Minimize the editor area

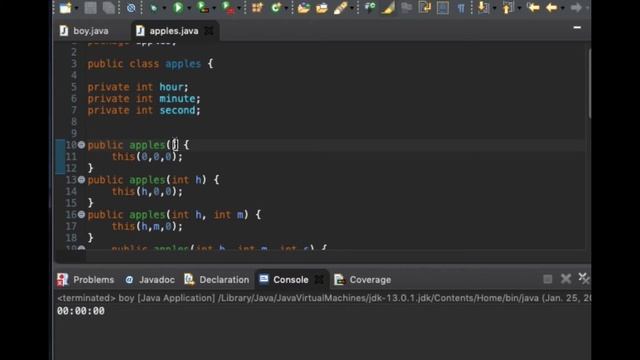click(577, 27)
